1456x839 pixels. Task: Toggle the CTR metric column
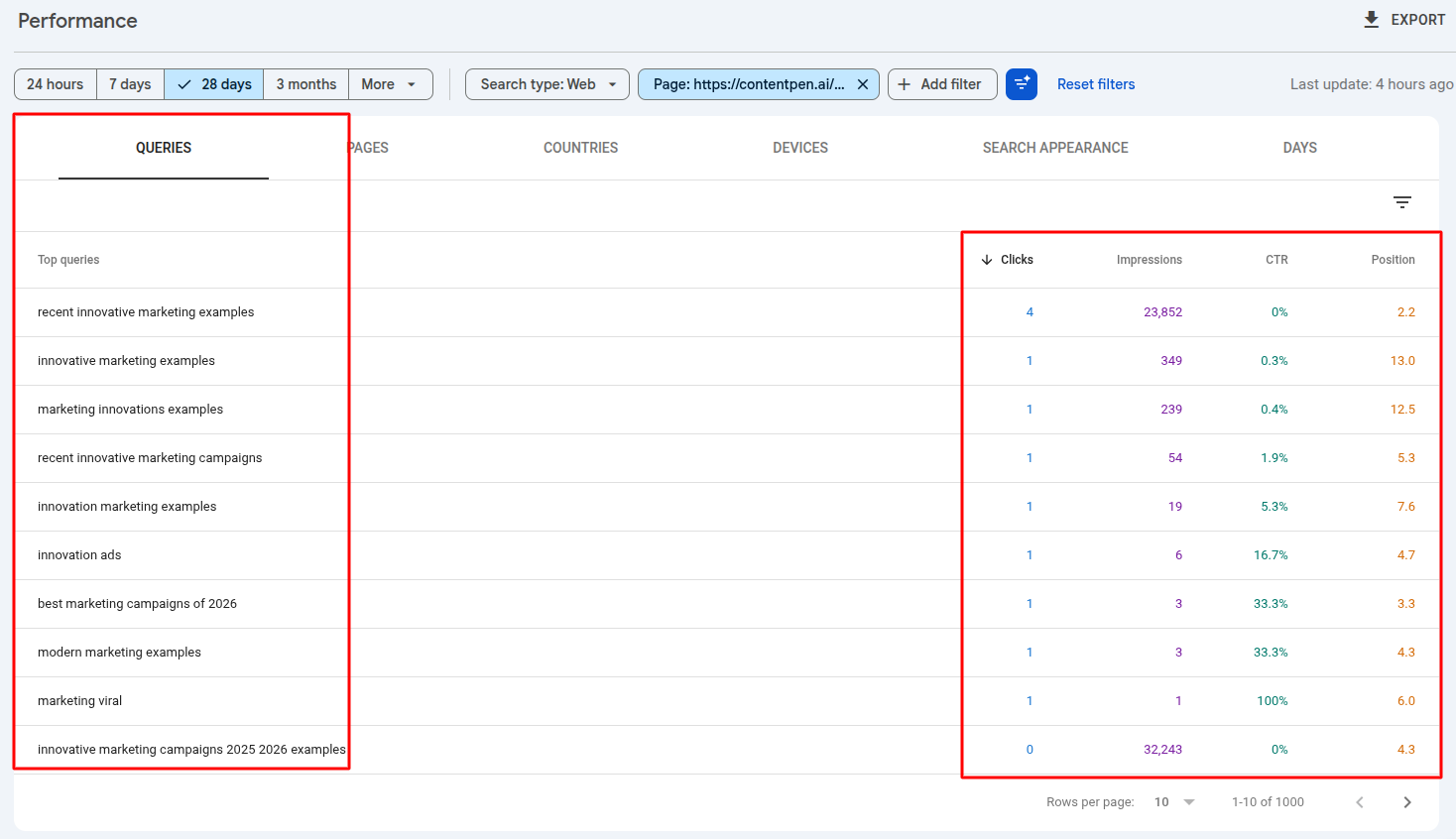(x=1276, y=259)
